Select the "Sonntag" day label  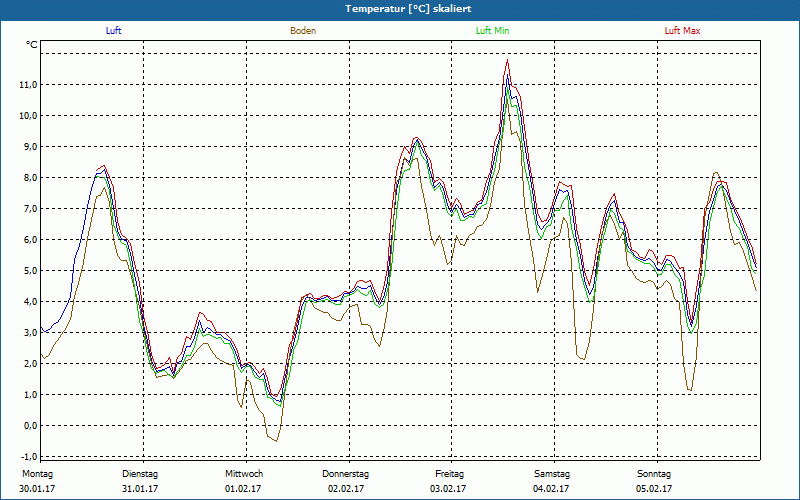point(654,474)
